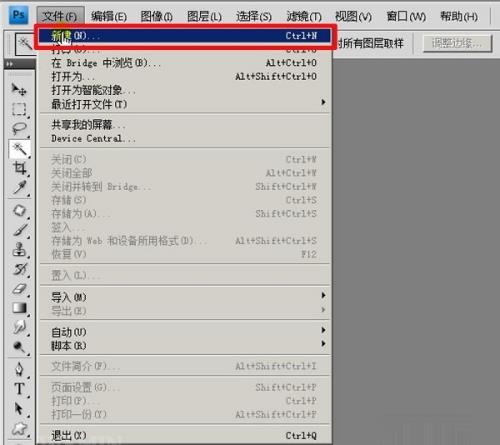Choose 打开为... menu item
The image size is (500, 445).
pyautogui.click(x=184, y=77)
